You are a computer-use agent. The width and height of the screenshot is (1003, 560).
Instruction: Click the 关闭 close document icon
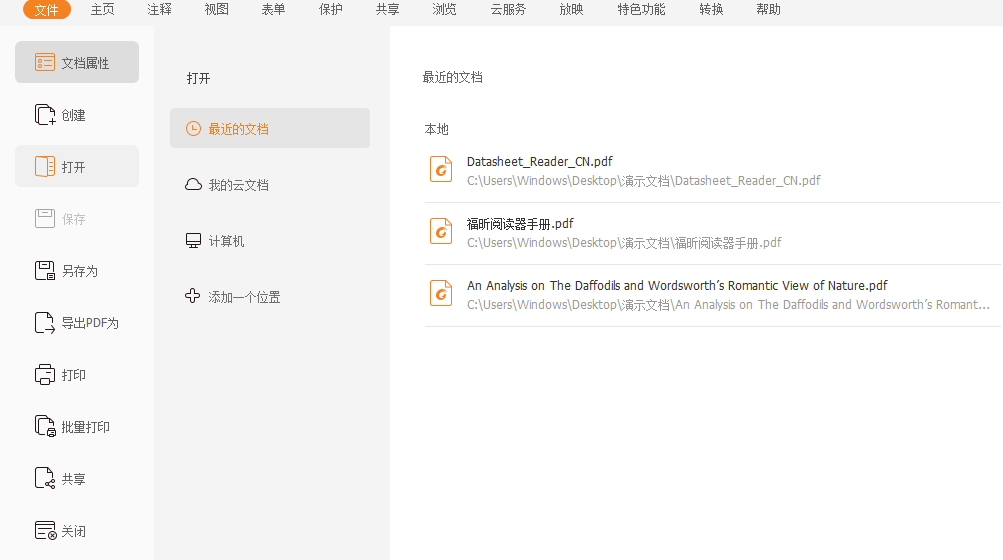pyautogui.click(x=45, y=531)
